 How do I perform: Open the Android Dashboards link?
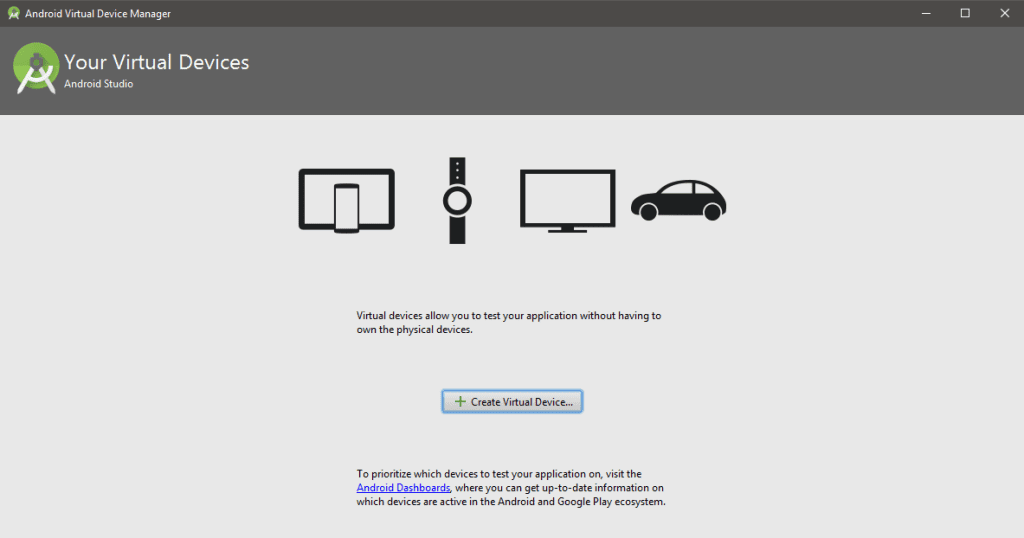coord(403,488)
